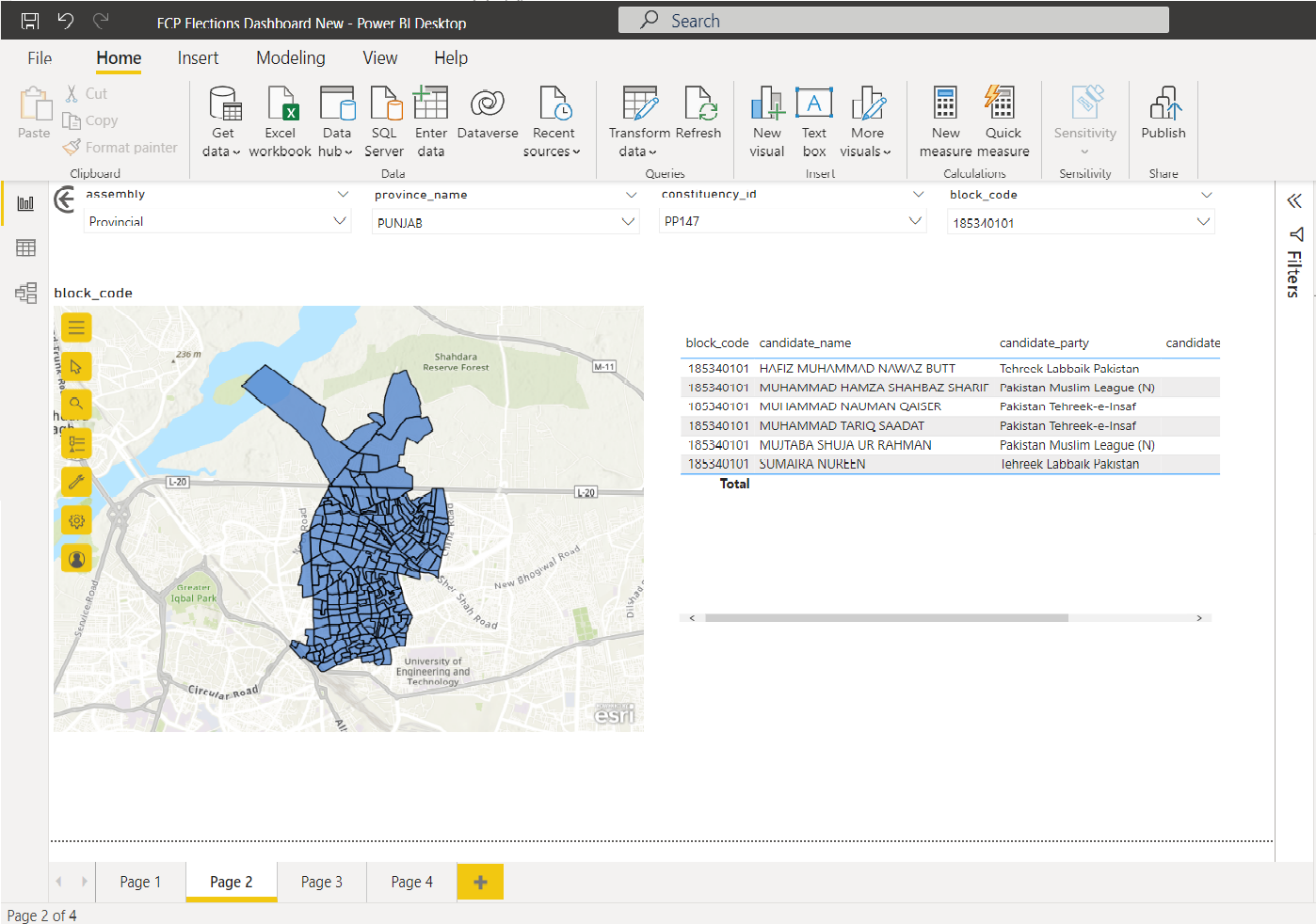This screenshot has height=924, width=1316.
Task: Open the PUNJAB province_name dropdown
Action: coord(506,222)
